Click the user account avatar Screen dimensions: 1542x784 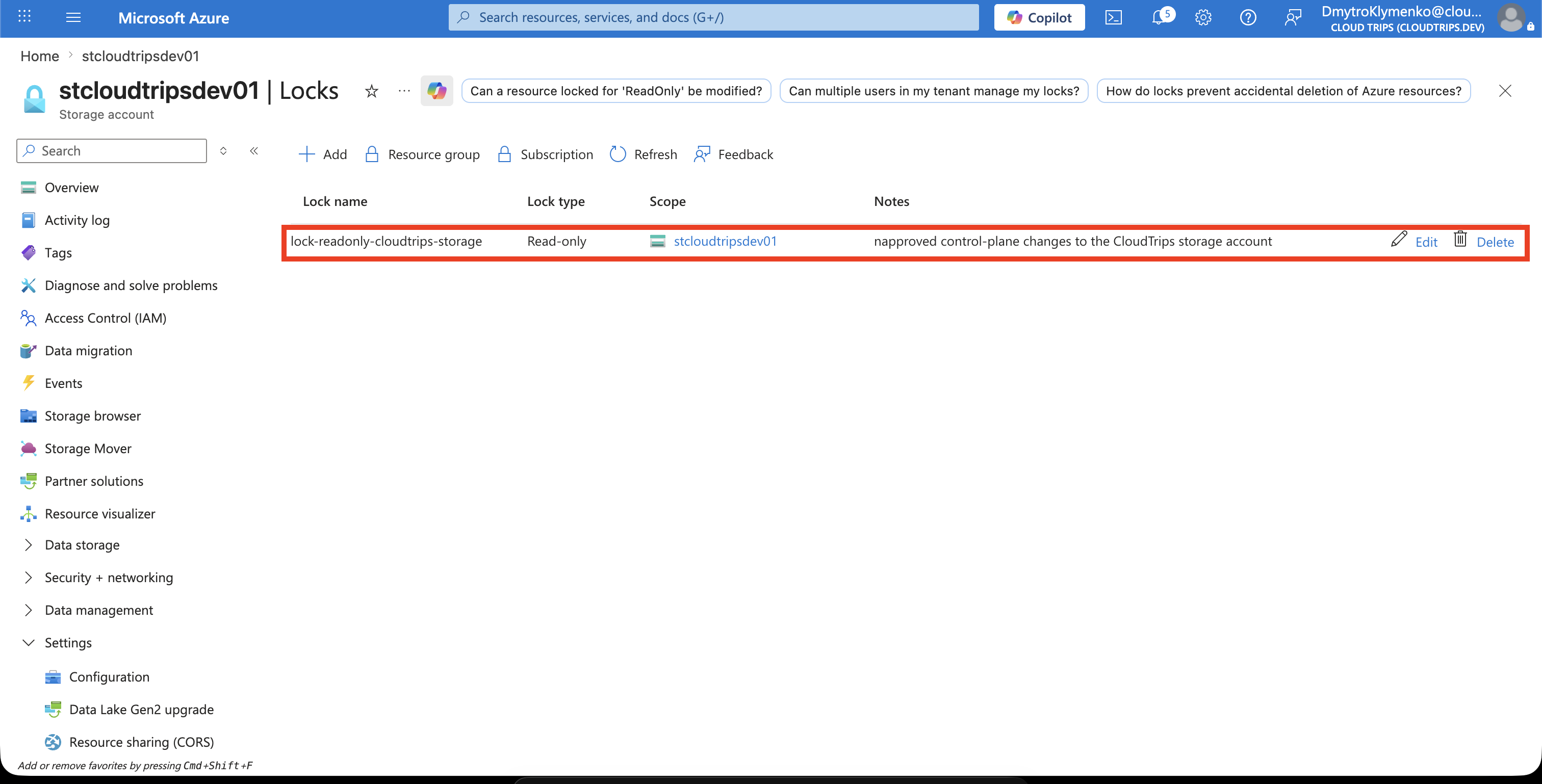[1511, 17]
